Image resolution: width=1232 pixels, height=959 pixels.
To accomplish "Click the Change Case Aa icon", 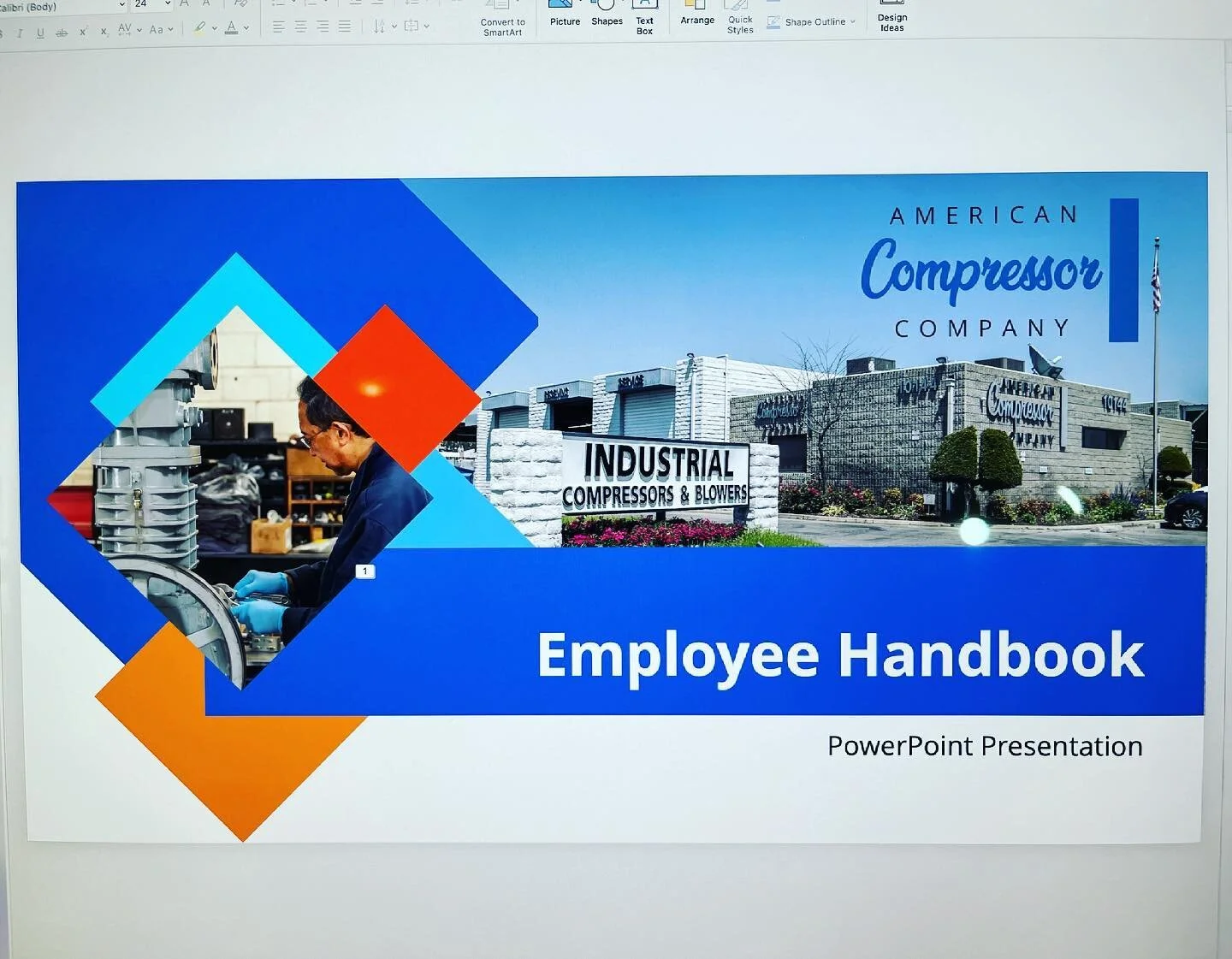I will [x=157, y=29].
